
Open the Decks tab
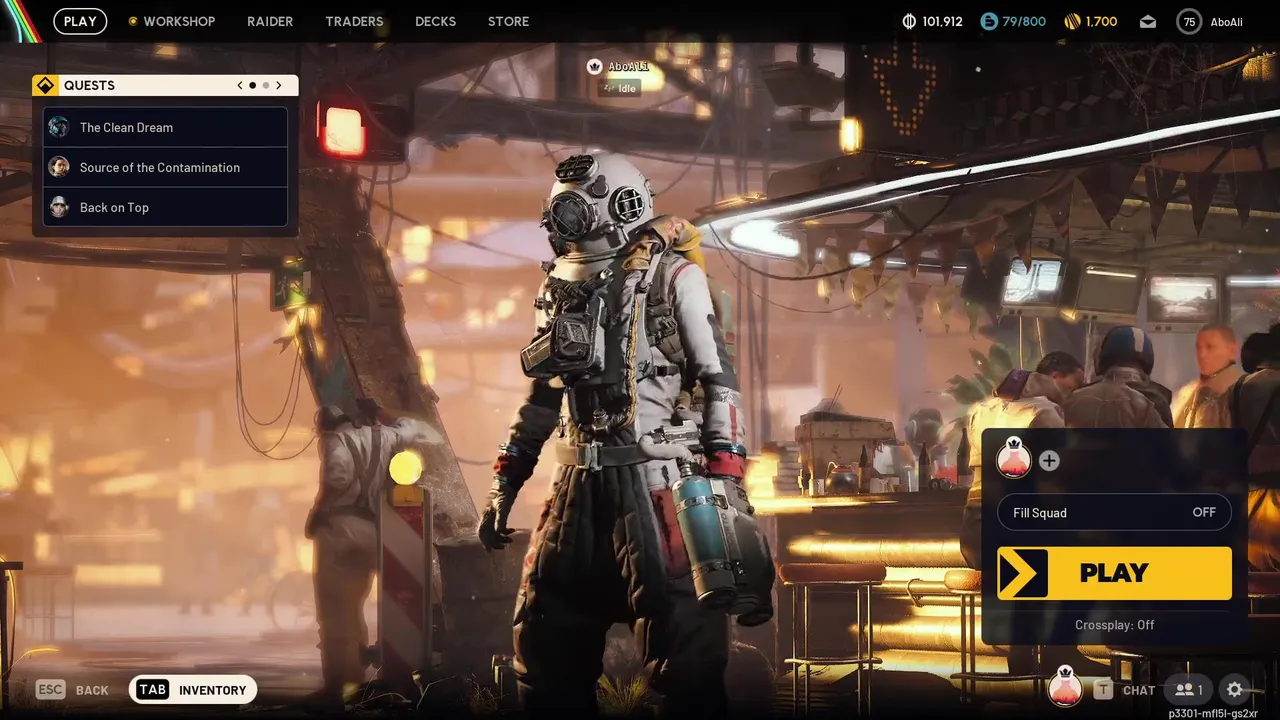pyautogui.click(x=435, y=21)
